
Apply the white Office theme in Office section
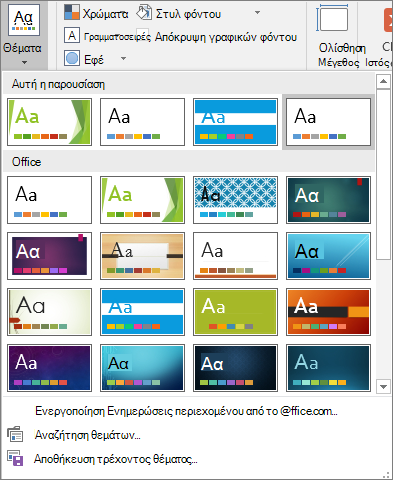(x=49, y=200)
